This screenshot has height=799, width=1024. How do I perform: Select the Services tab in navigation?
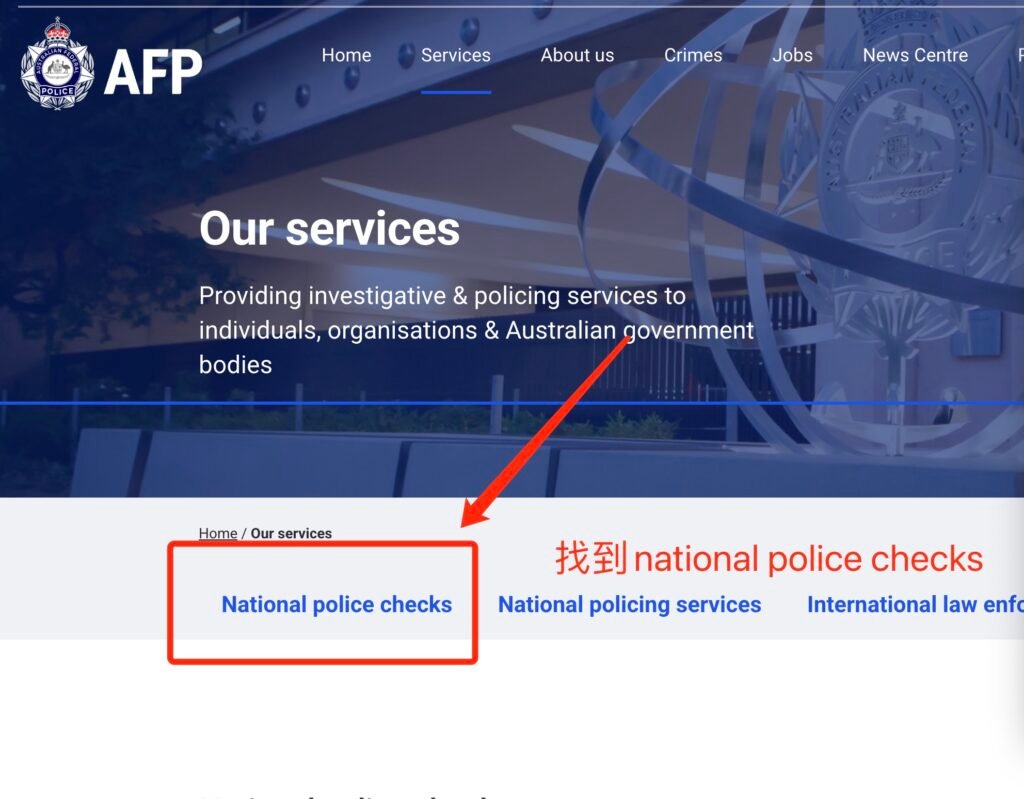[455, 56]
